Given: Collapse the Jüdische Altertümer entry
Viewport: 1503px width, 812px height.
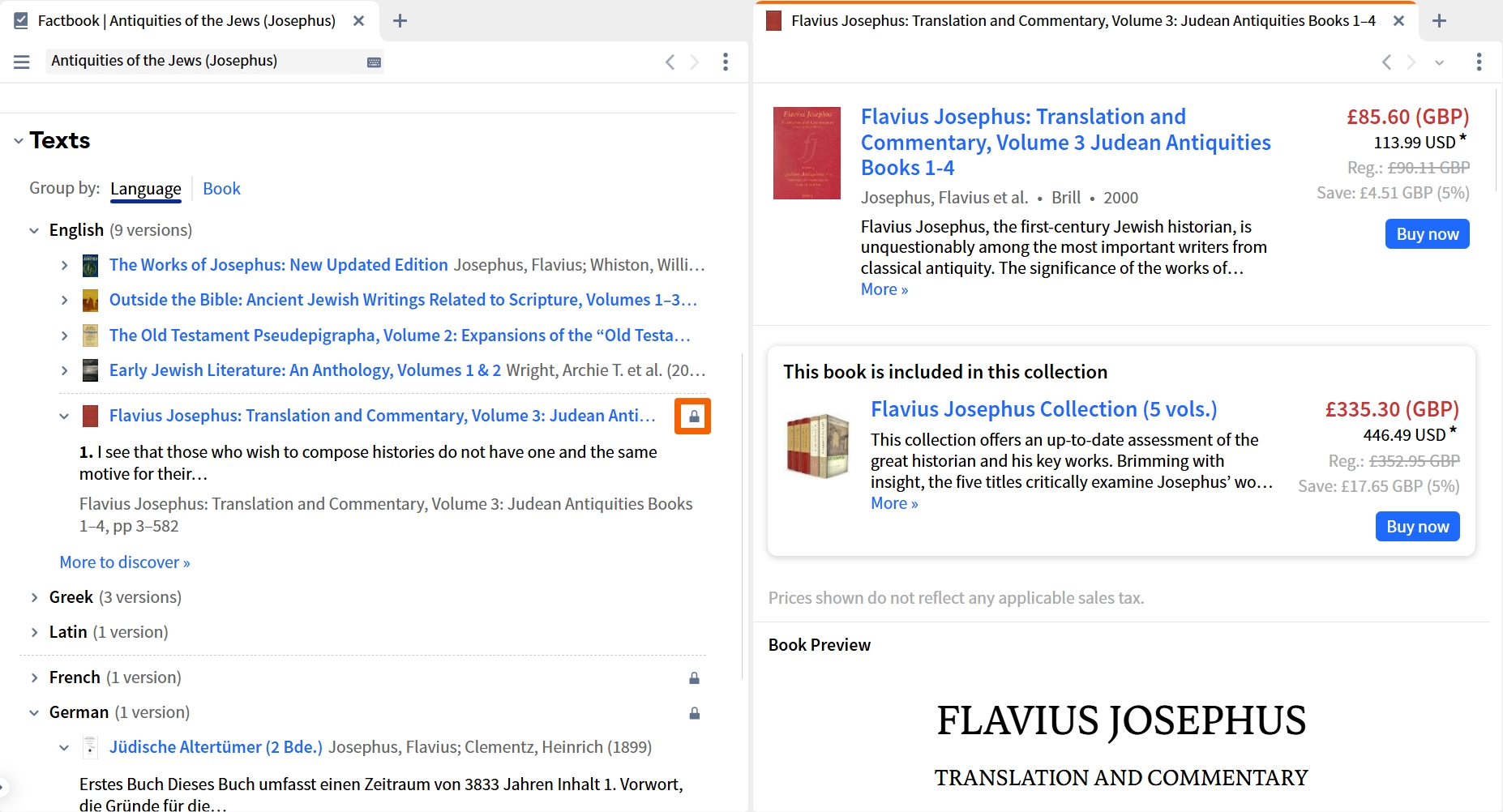Looking at the screenshot, I should pos(65,748).
